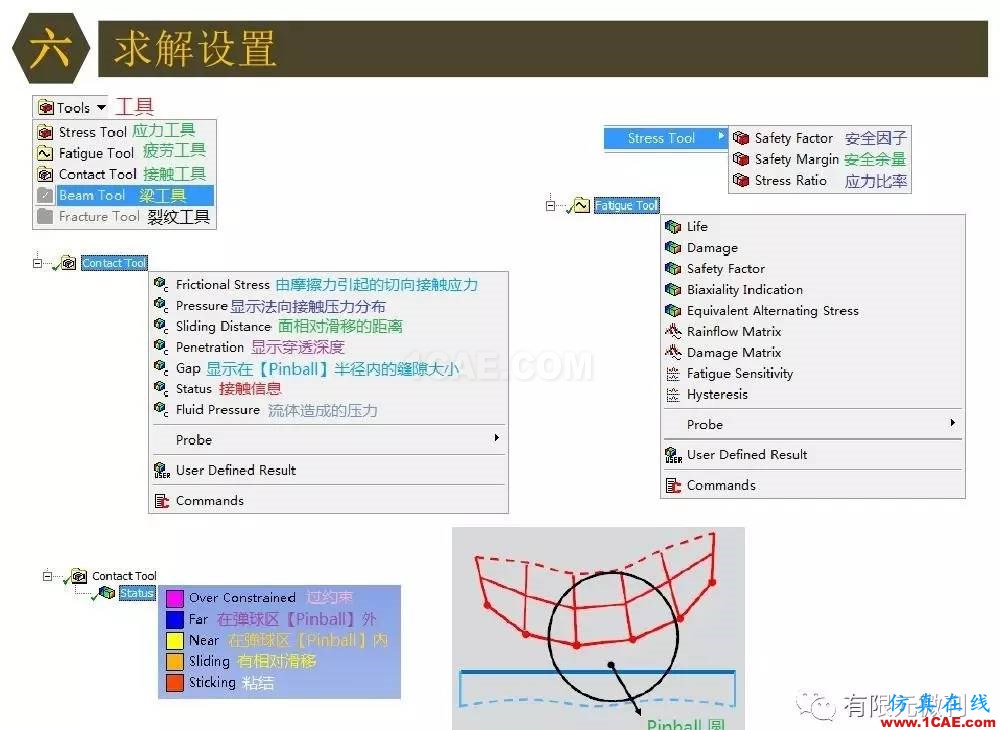This screenshot has width=1000, height=730.
Task: Expand Probe submenu in Fatigue menu
Action: coord(812,425)
